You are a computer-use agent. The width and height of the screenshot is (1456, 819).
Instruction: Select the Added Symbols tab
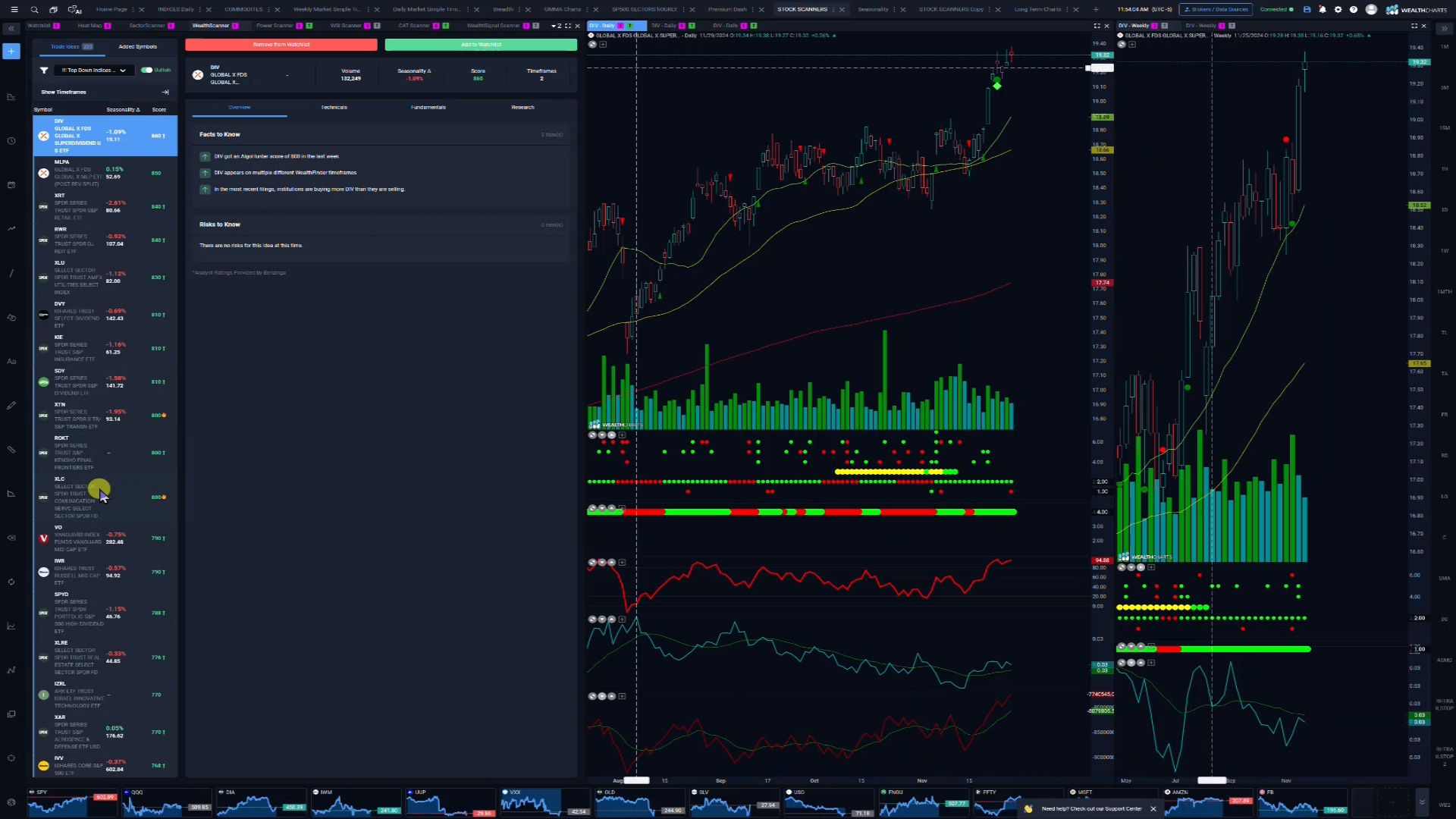[x=137, y=47]
